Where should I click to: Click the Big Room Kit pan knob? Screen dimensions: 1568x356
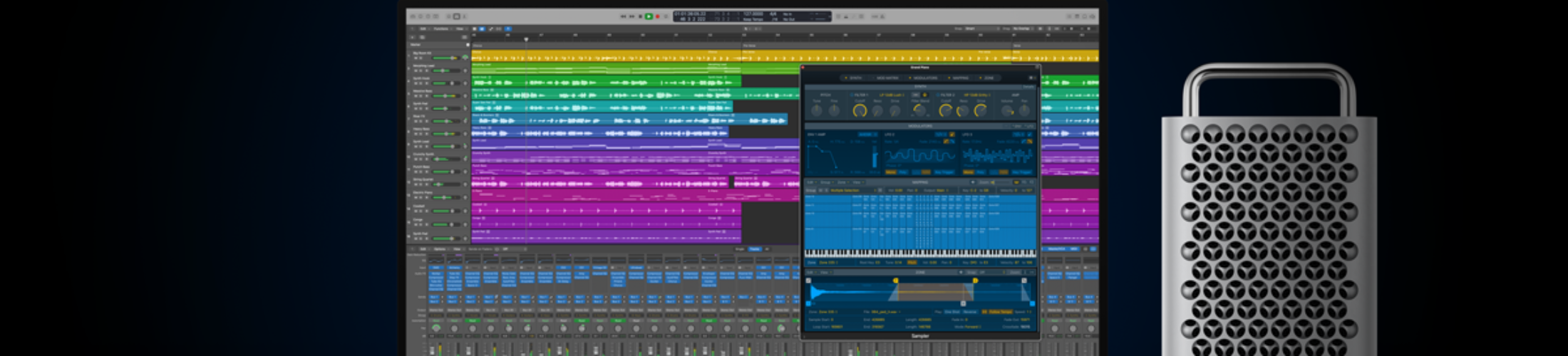tap(465, 58)
